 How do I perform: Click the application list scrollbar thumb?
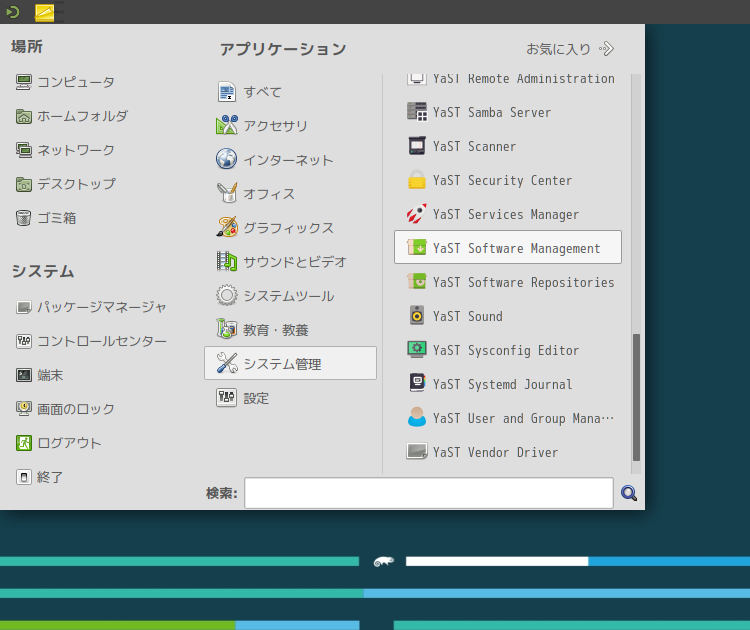click(636, 397)
